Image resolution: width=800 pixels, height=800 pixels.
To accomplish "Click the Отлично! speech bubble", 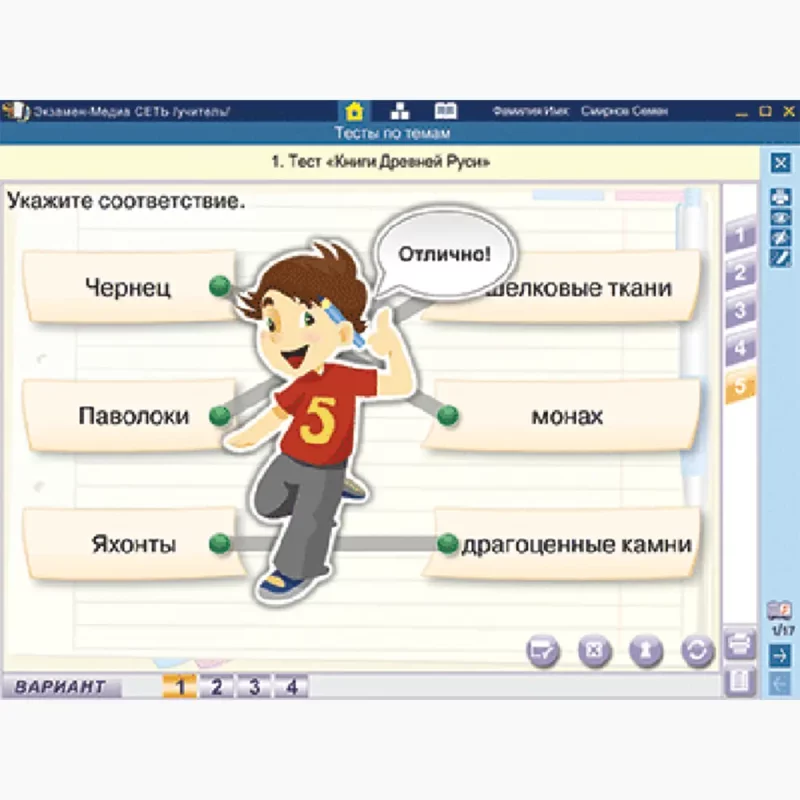I will pos(444,254).
